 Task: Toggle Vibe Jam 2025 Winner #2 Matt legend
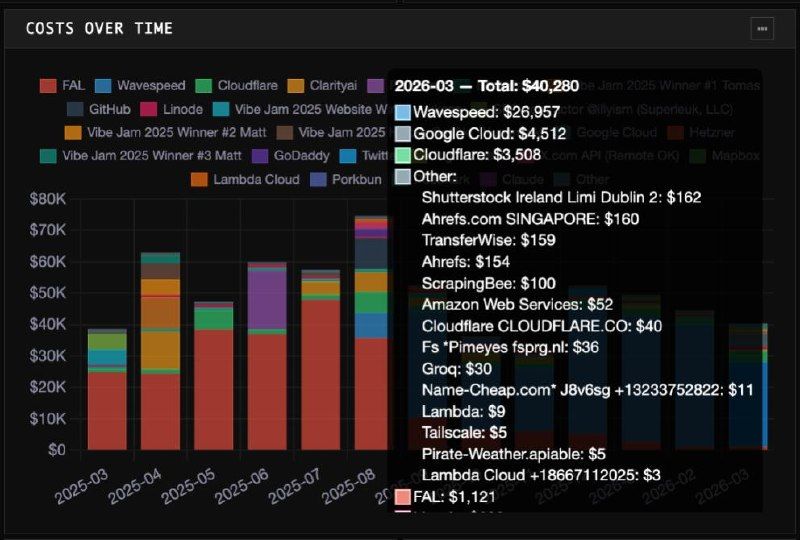tap(165, 132)
